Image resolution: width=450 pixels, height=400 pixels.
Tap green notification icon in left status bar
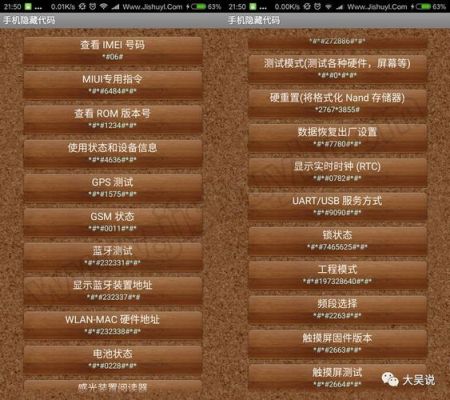click(28, 6)
